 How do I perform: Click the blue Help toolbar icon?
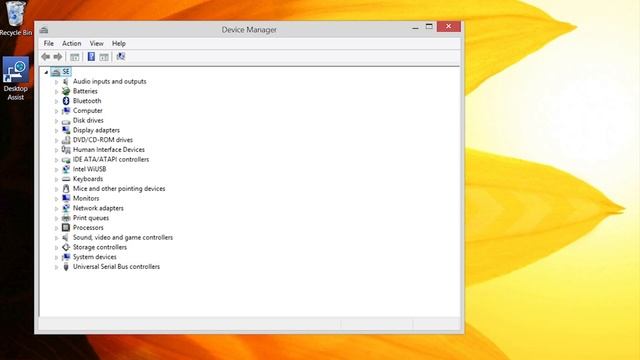click(x=91, y=57)
